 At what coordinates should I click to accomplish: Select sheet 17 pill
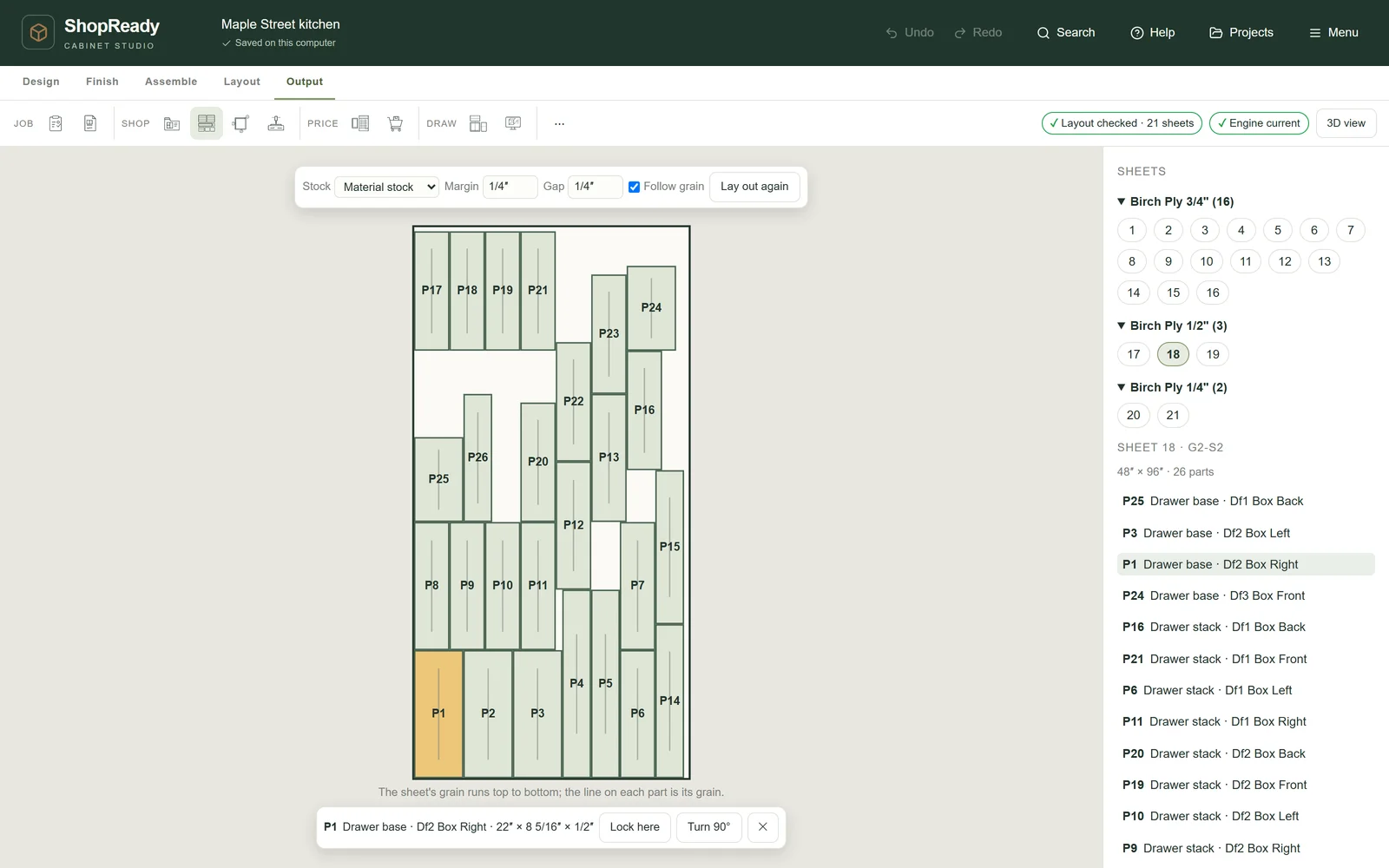1134,354
